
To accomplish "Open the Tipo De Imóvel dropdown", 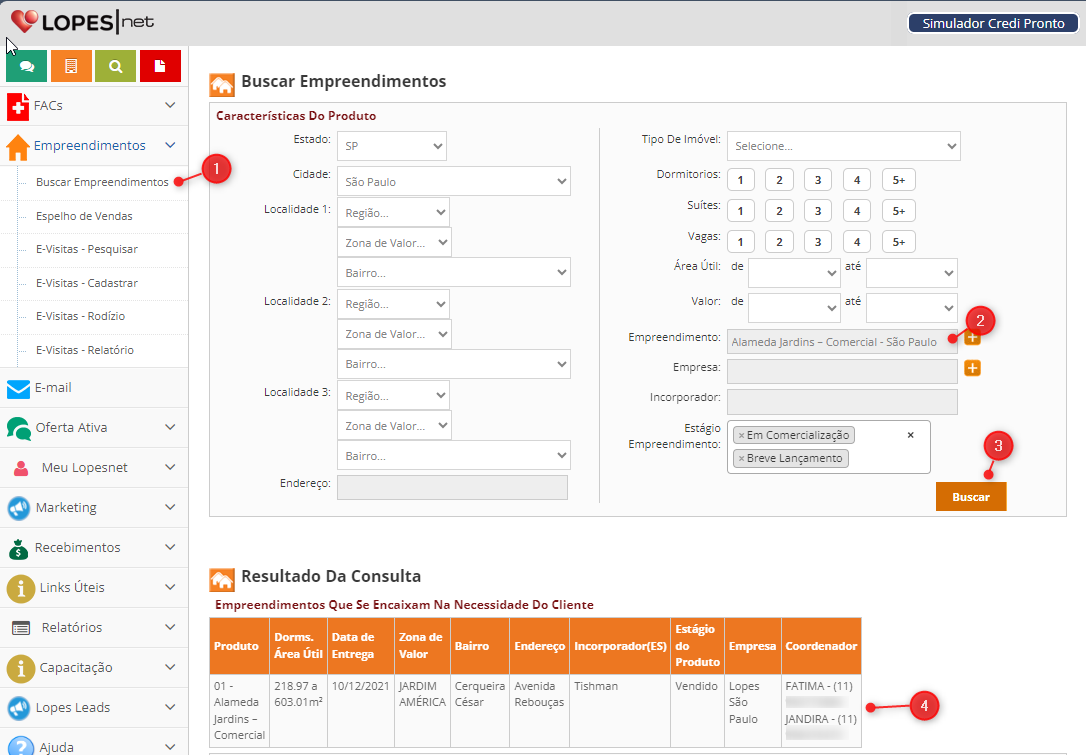I will tap(843, 146).
